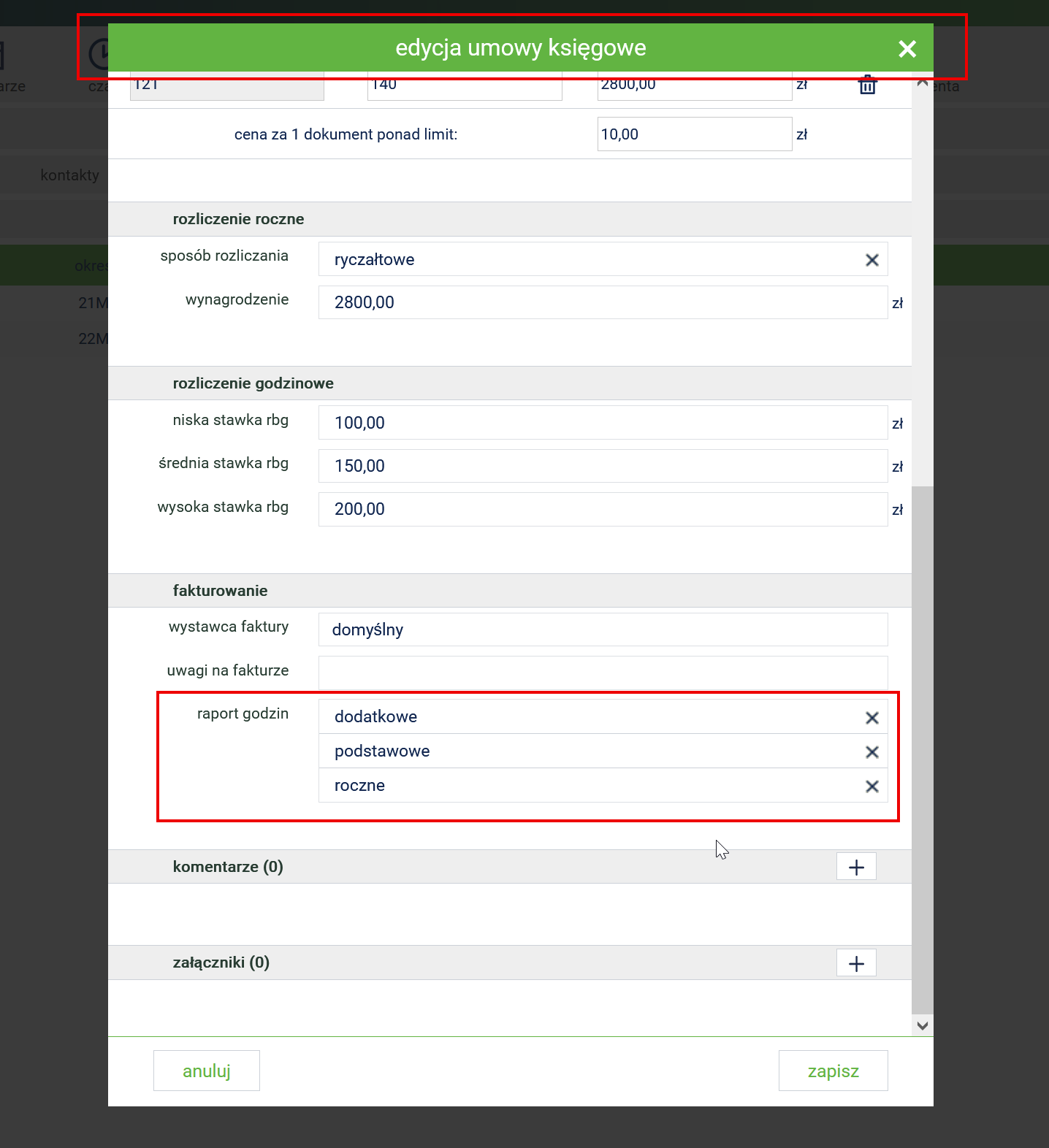The image size is (1049, 1148).
Task: Add a new komentarze entry
Action: pos(856,867)
